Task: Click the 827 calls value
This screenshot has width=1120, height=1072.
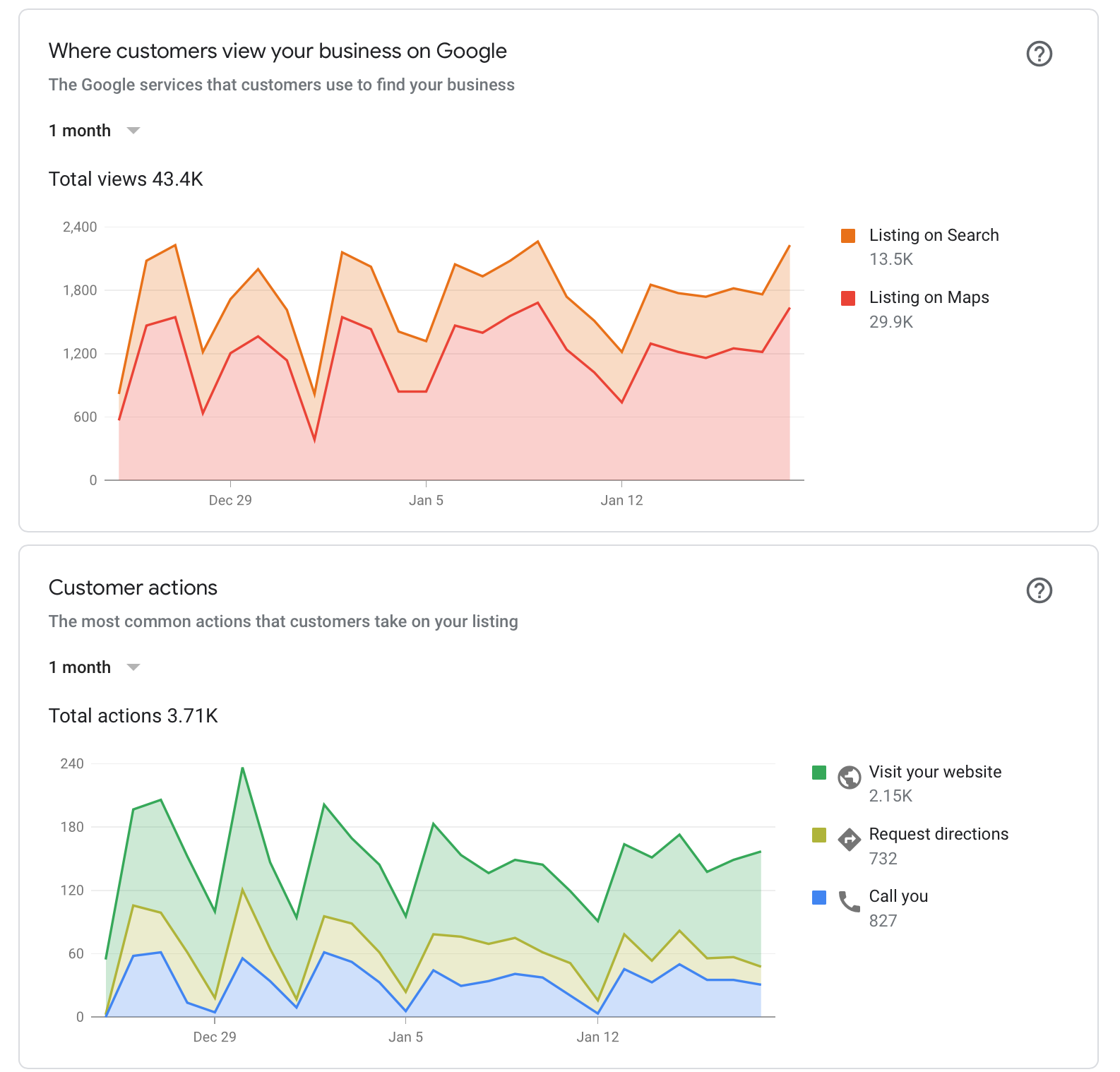Action: click(883, 921)
